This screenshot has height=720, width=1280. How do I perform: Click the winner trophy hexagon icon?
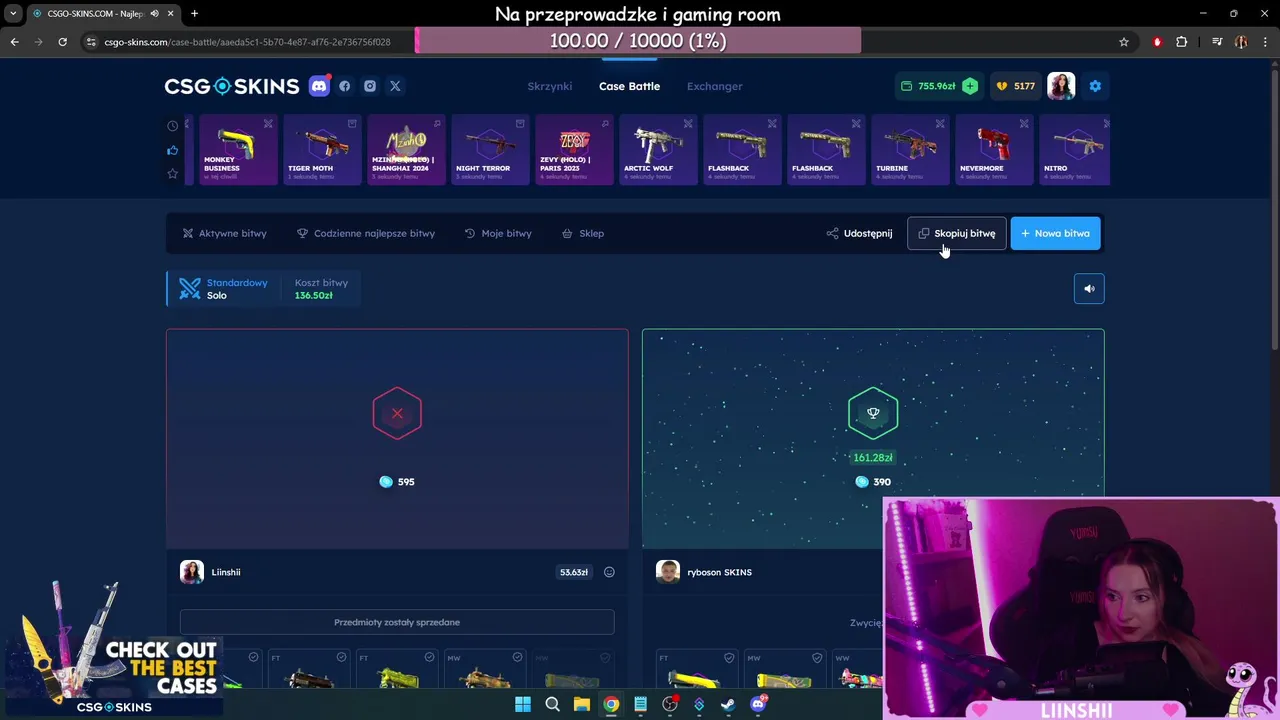(873, 413)
